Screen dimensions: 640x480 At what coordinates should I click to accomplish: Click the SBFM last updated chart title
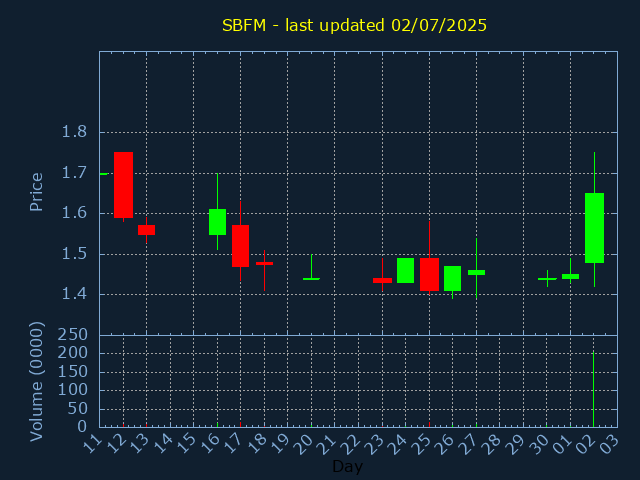click(354, 25)
